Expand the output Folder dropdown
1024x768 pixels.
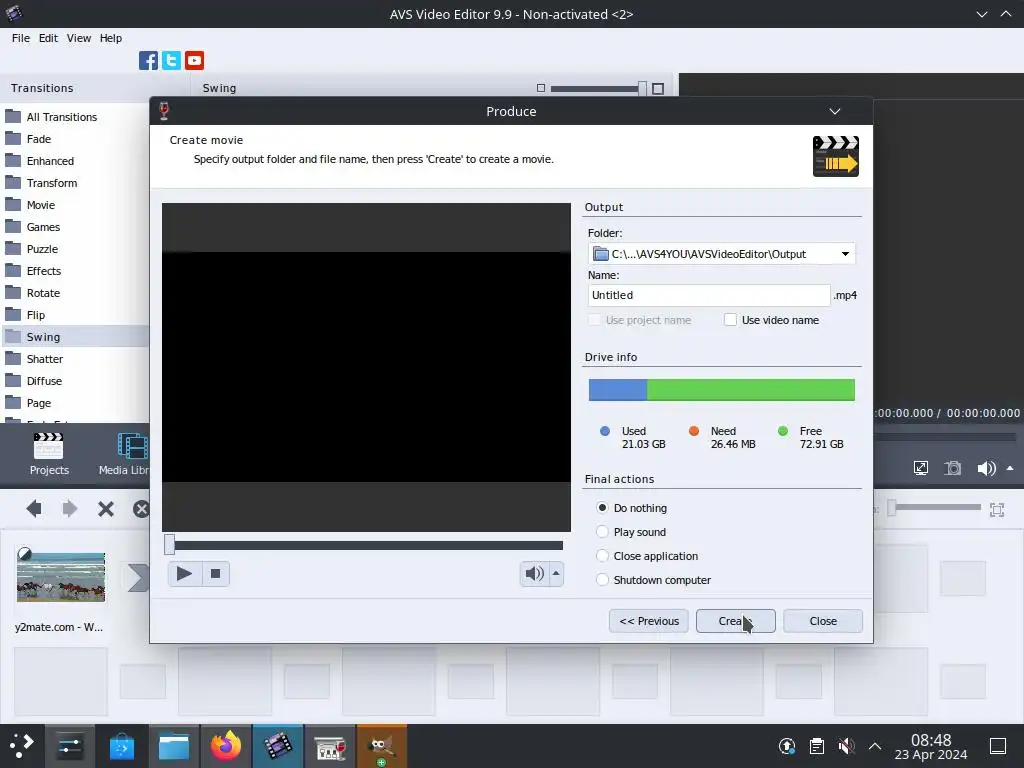click(x=845, y=254)
